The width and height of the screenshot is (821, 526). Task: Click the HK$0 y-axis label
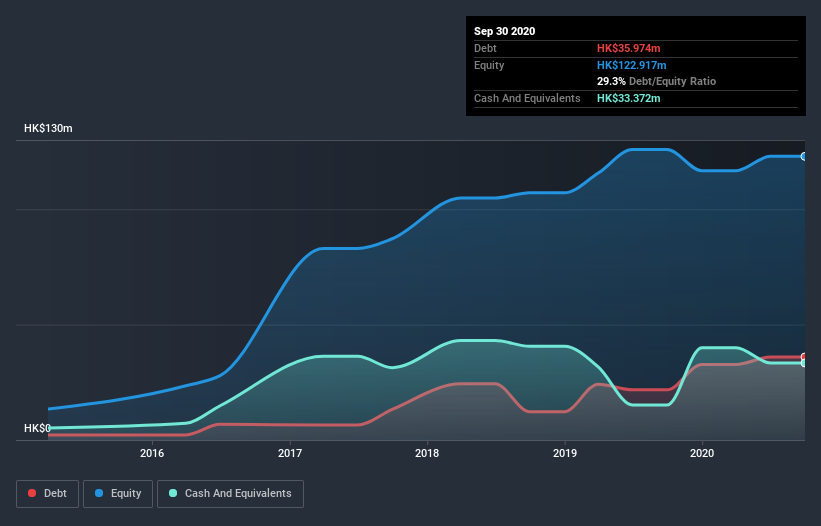click(37, 428)
